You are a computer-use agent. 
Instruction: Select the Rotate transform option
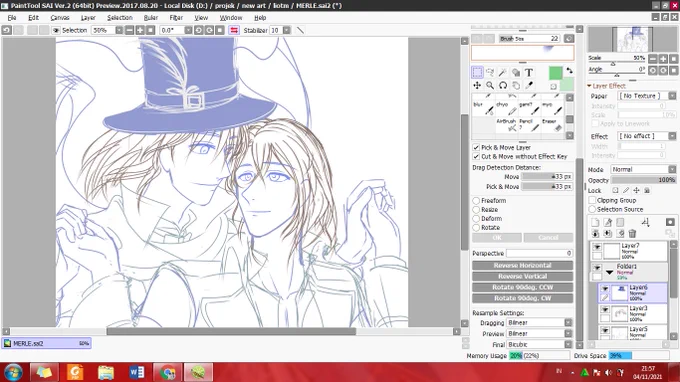476,228
